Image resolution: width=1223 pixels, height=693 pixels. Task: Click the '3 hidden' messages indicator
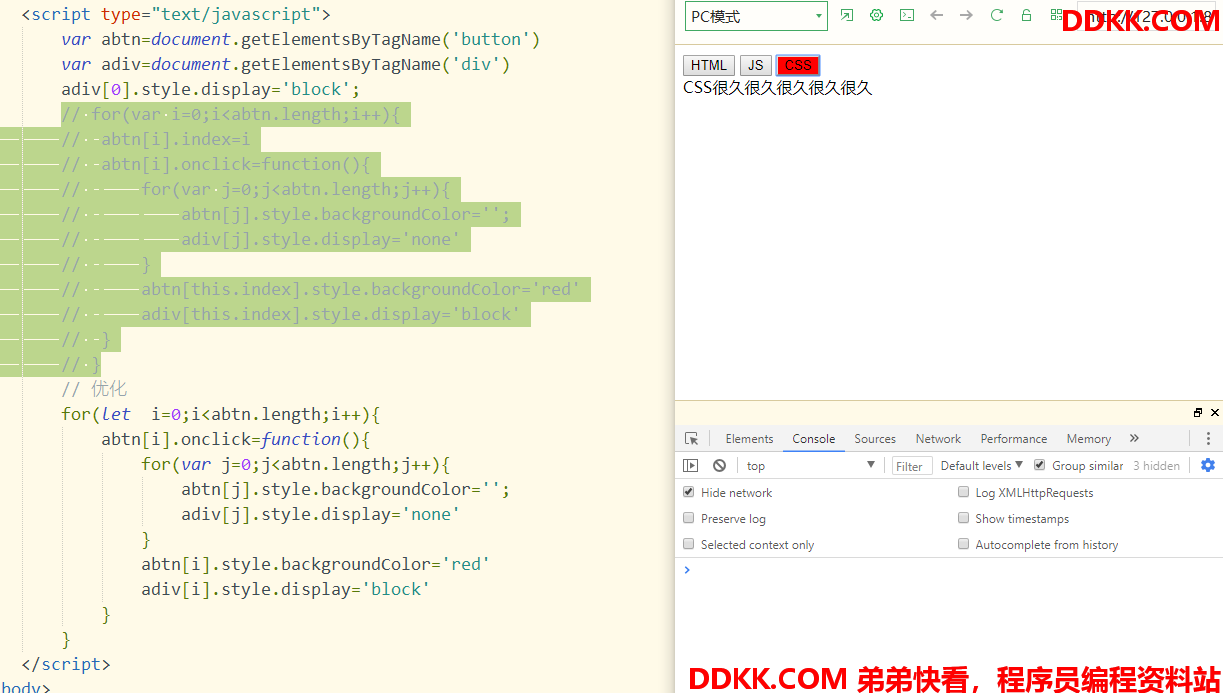1156,466
